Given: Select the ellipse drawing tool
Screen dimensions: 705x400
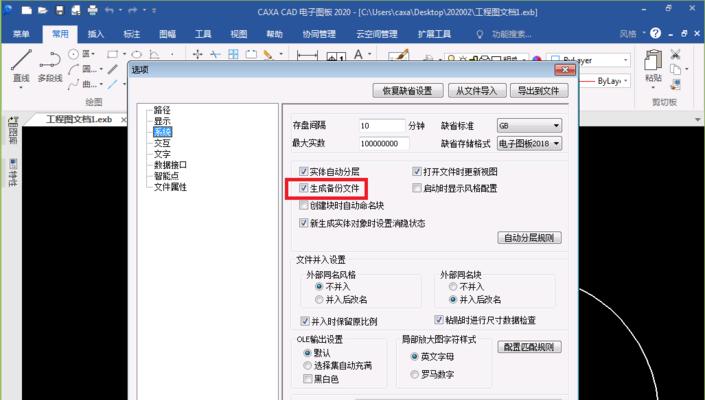Looking at the screenshot, I should (x=137, y=54).
